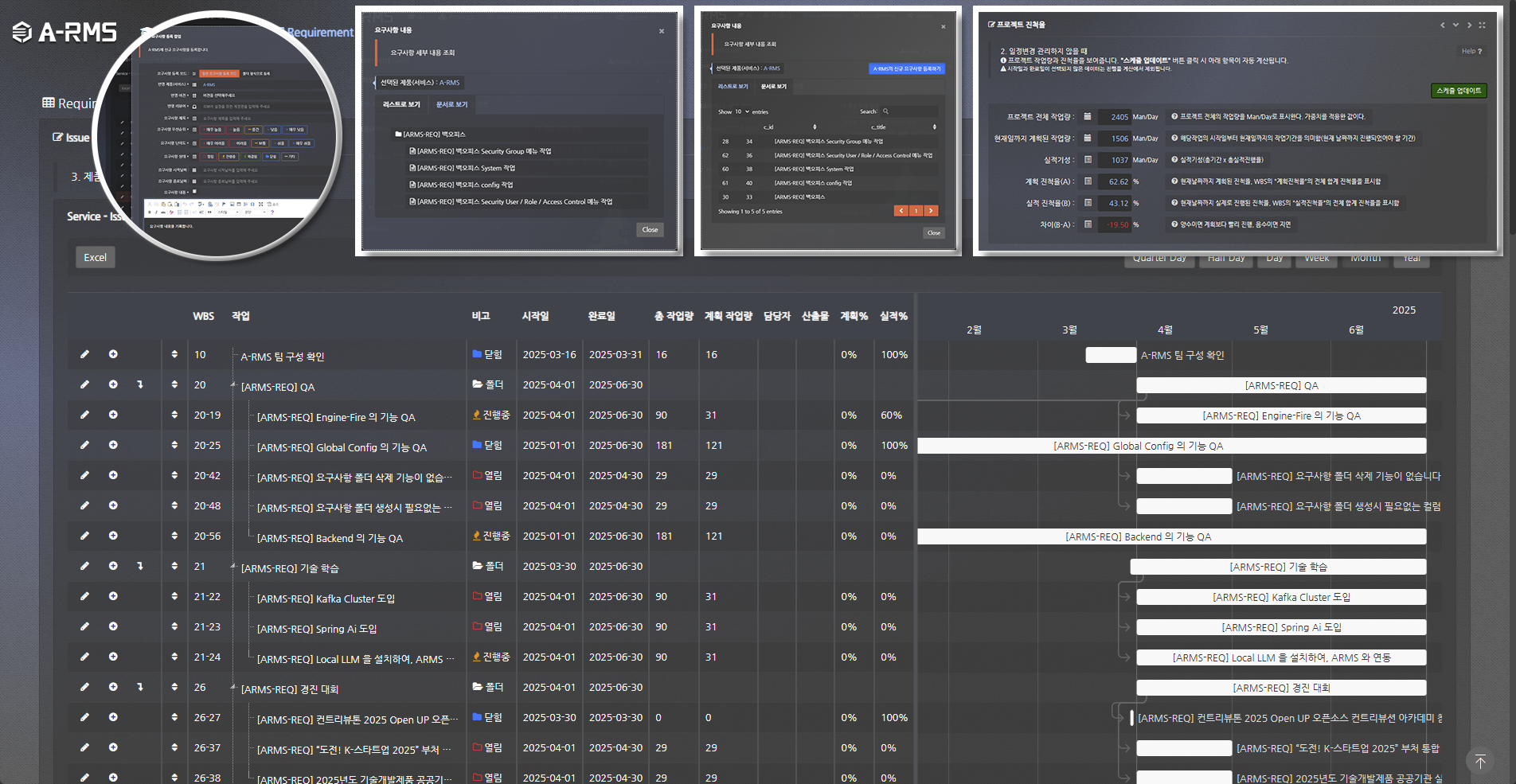
Task: Collapse the [ARMS-REQ] 기술 학습 folder
Action: click(x=233, y=567)
